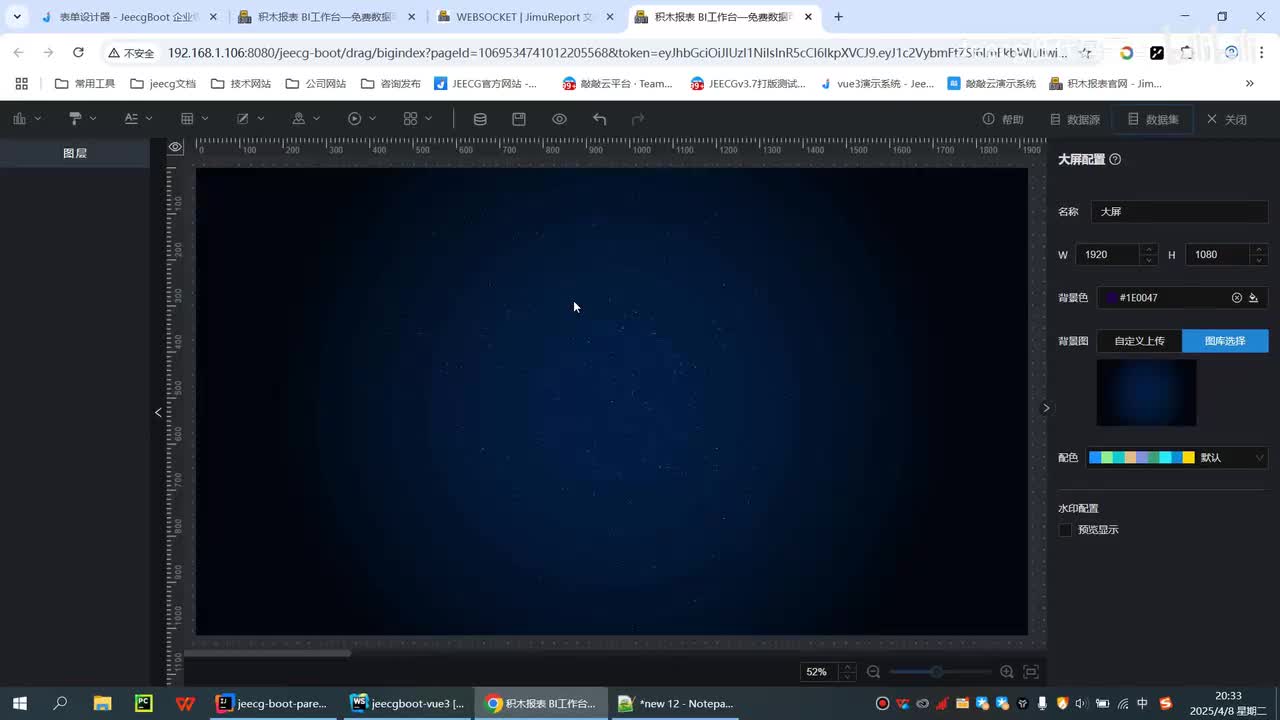Image resolution: width=1280 pixels, height=720 pixels.
Task: Fit canvas to screen icon
Action: [1031, 672]
